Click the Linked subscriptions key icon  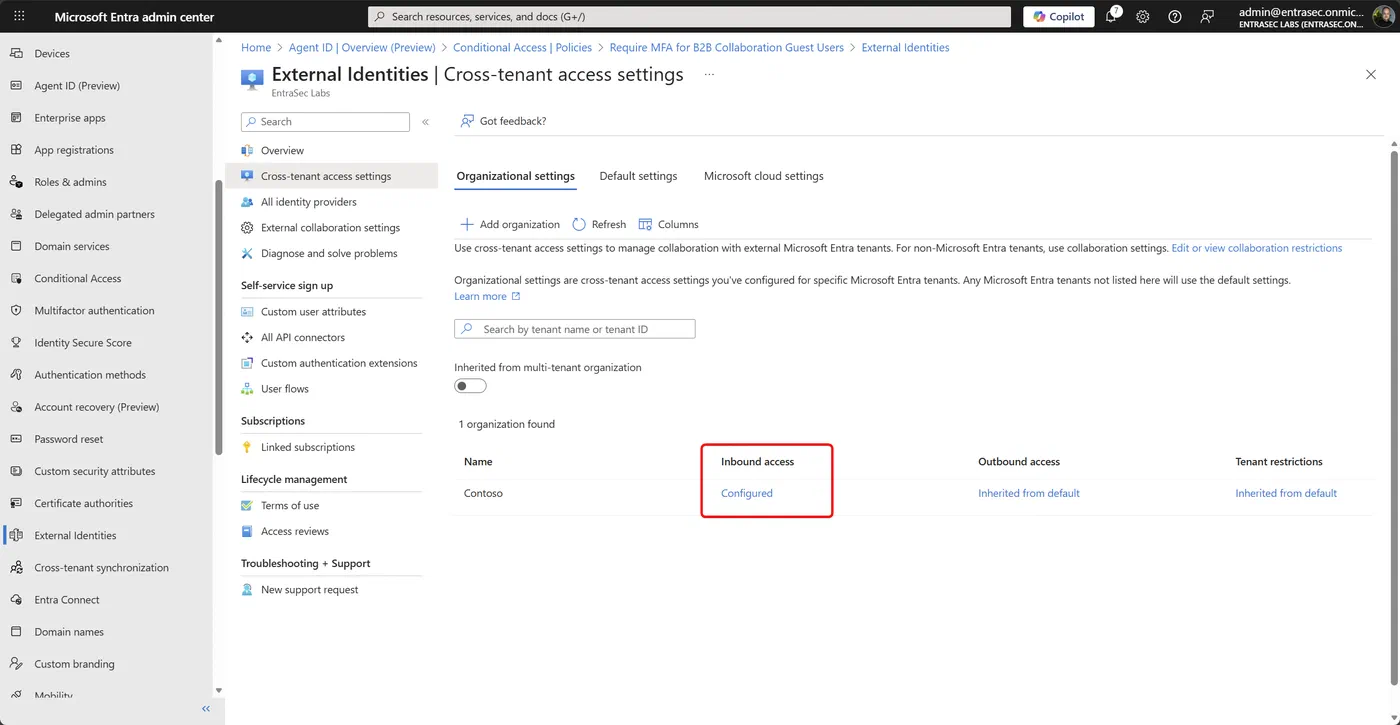point(247,447)
